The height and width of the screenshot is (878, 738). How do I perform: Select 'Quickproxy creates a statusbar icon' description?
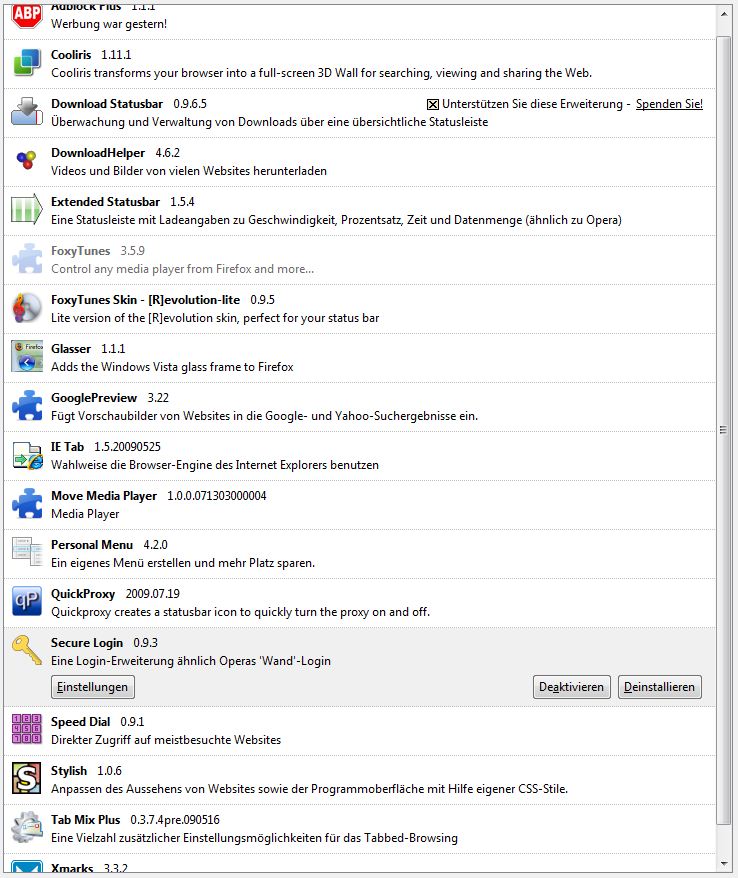(x=241, y=612)
